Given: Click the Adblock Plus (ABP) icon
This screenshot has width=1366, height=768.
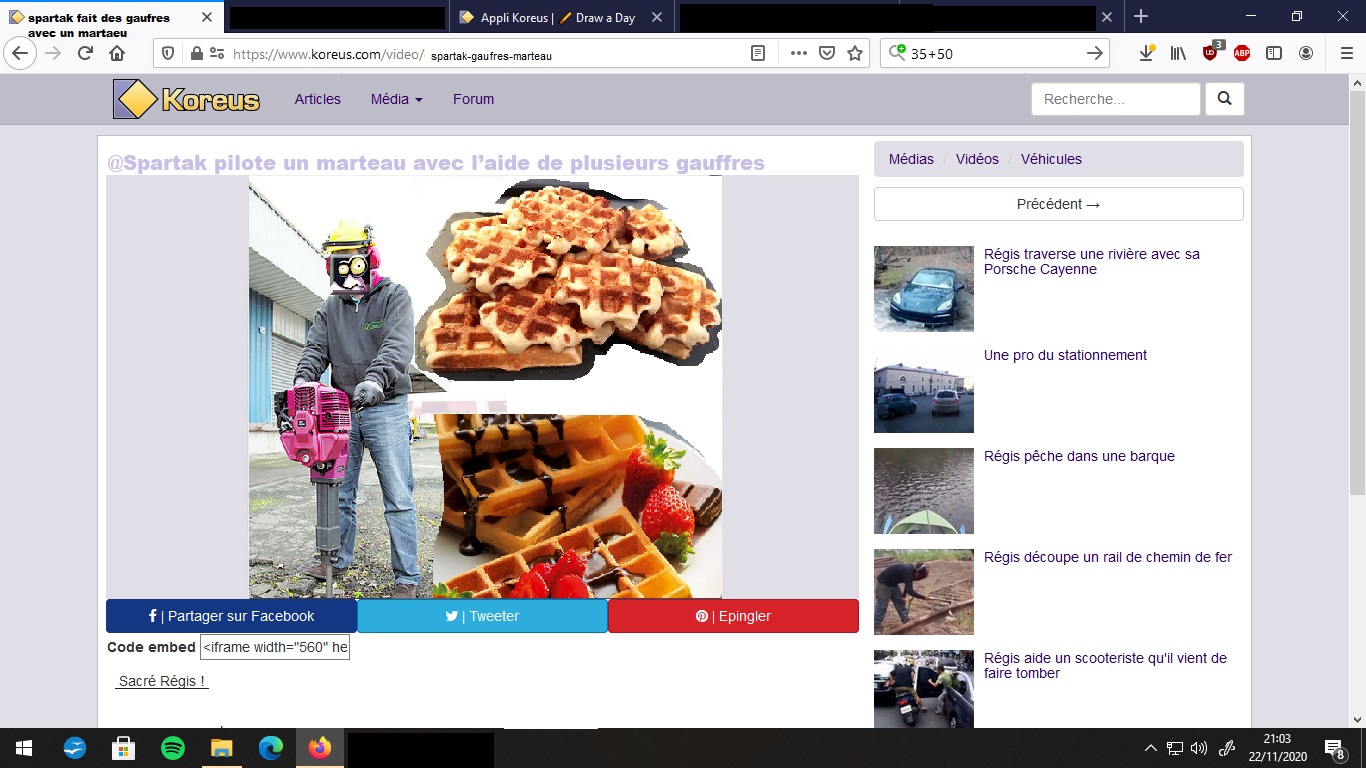Looking at the screenshot, I should pyautogui.click(x=1242, y=54).
